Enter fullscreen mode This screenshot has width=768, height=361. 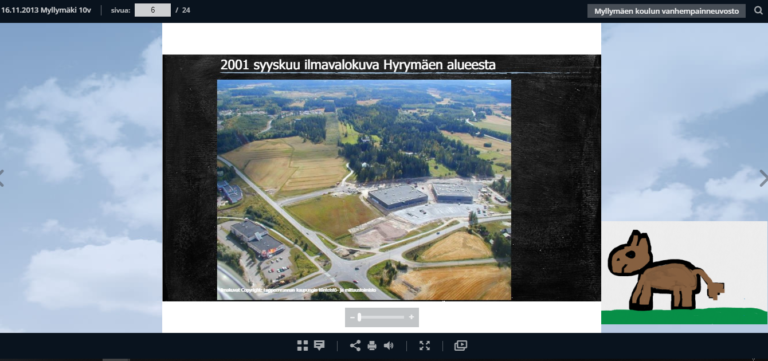point(425,345)
